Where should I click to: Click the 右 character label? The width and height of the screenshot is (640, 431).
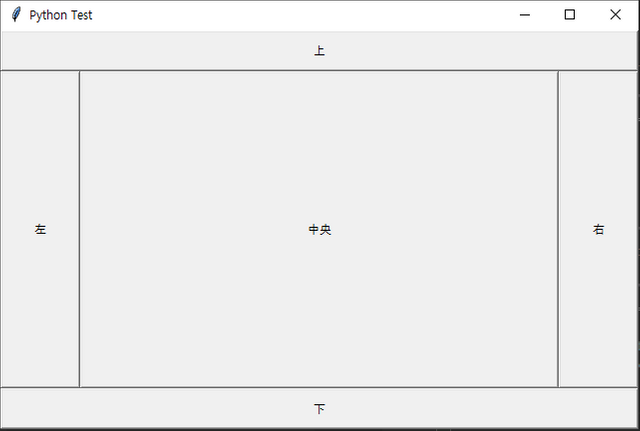598,229
